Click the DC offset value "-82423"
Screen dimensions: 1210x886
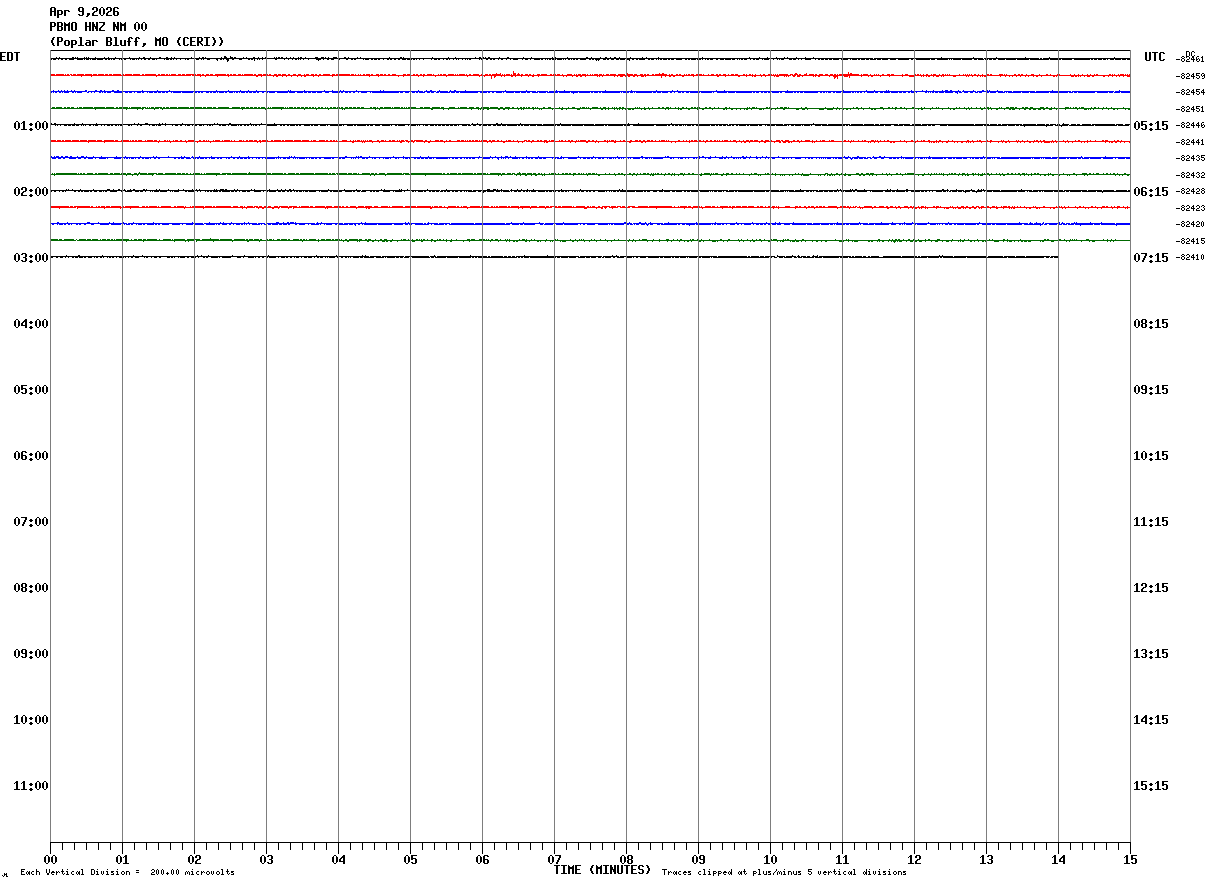pos(1190,208)
